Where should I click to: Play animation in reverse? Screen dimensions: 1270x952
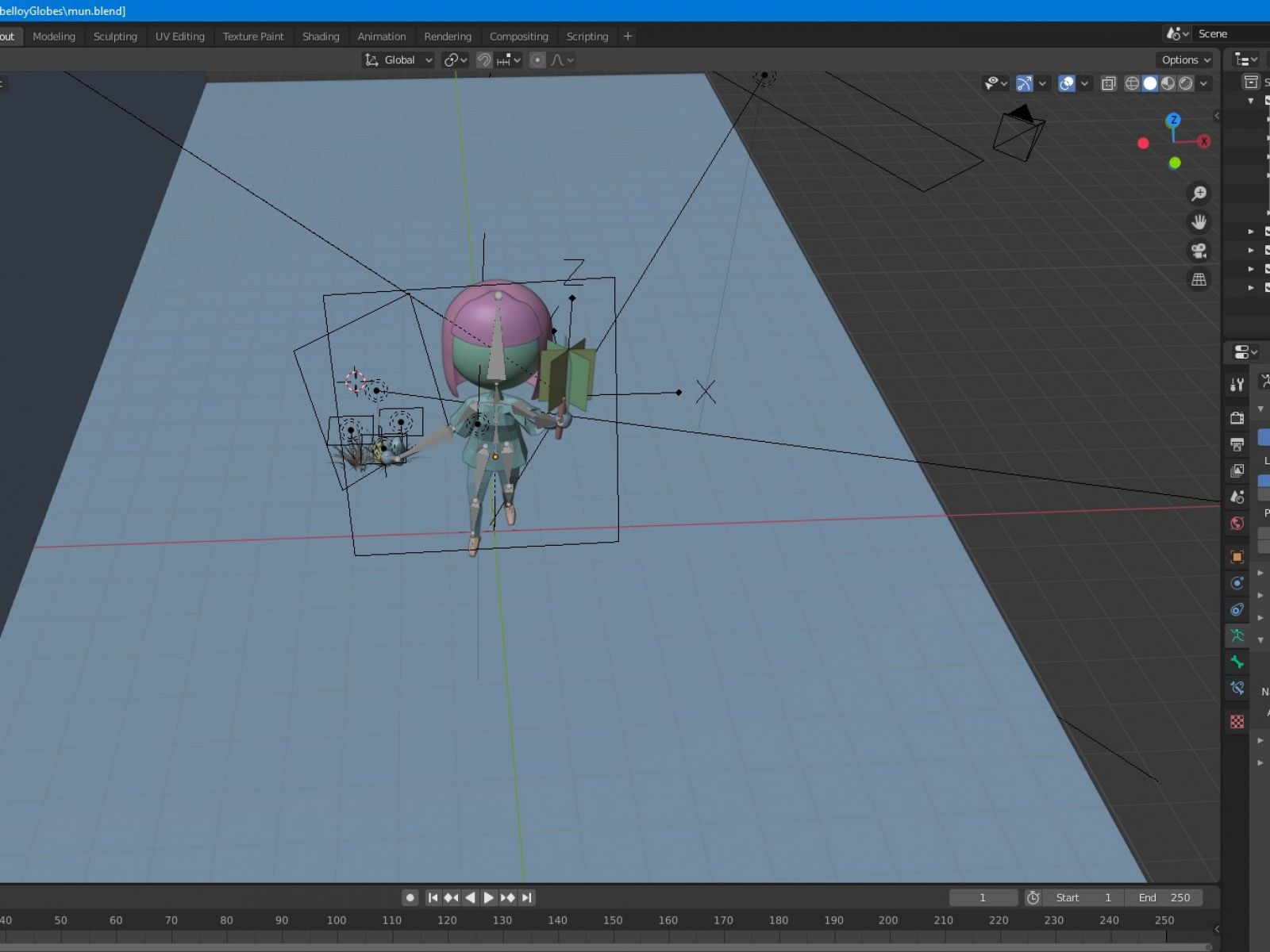470,897
